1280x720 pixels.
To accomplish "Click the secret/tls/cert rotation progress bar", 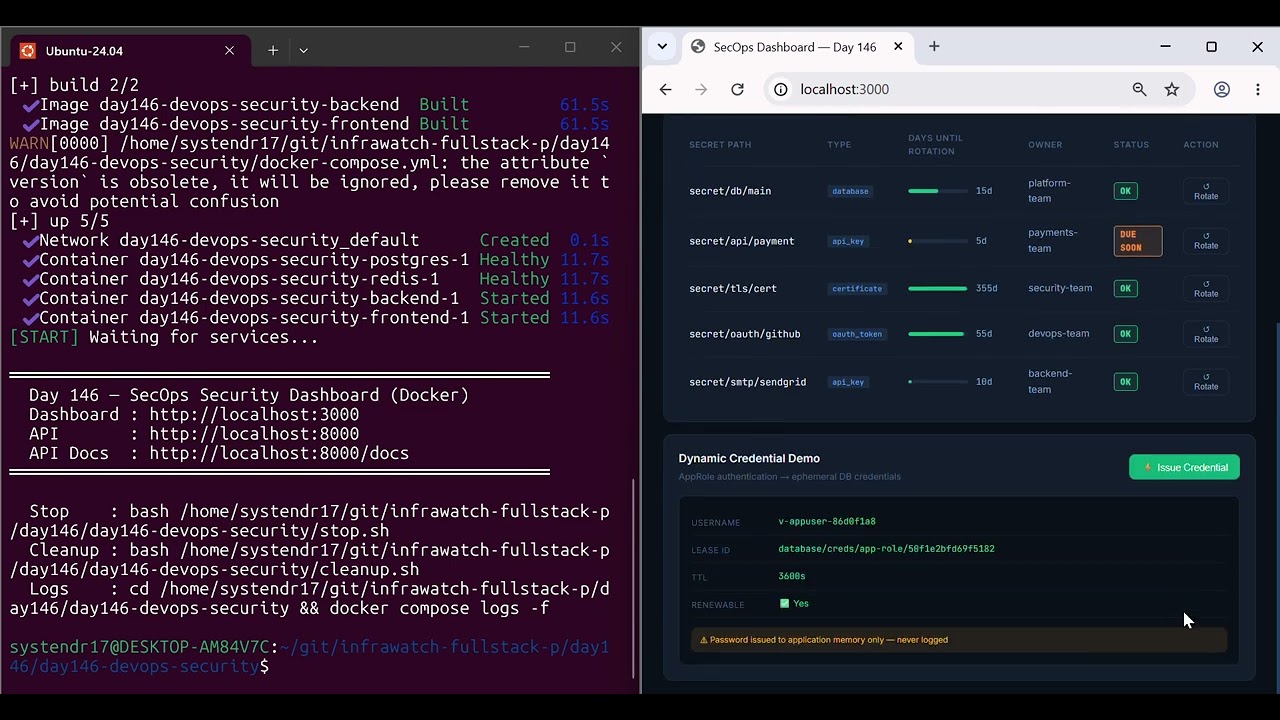I will 937,289.
